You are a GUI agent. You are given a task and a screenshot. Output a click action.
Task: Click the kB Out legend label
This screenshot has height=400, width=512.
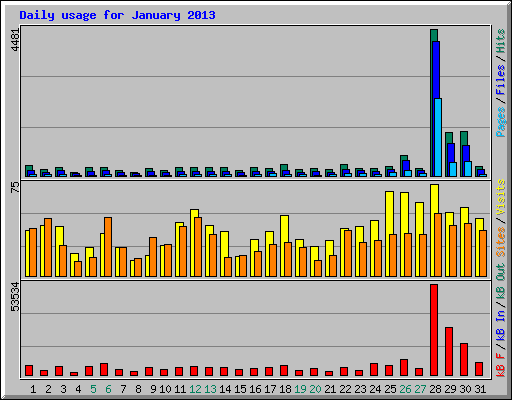coord(501,281)
